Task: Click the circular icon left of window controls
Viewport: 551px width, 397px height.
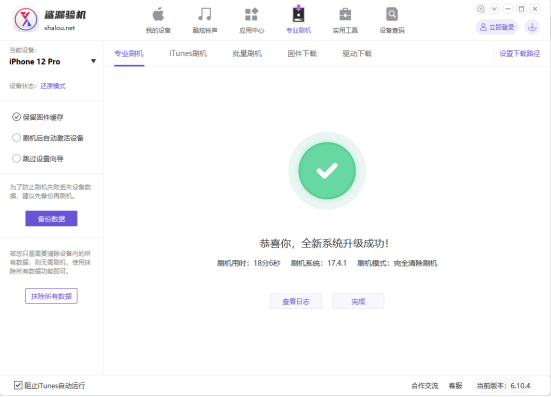Action: [x=481, y=9]
